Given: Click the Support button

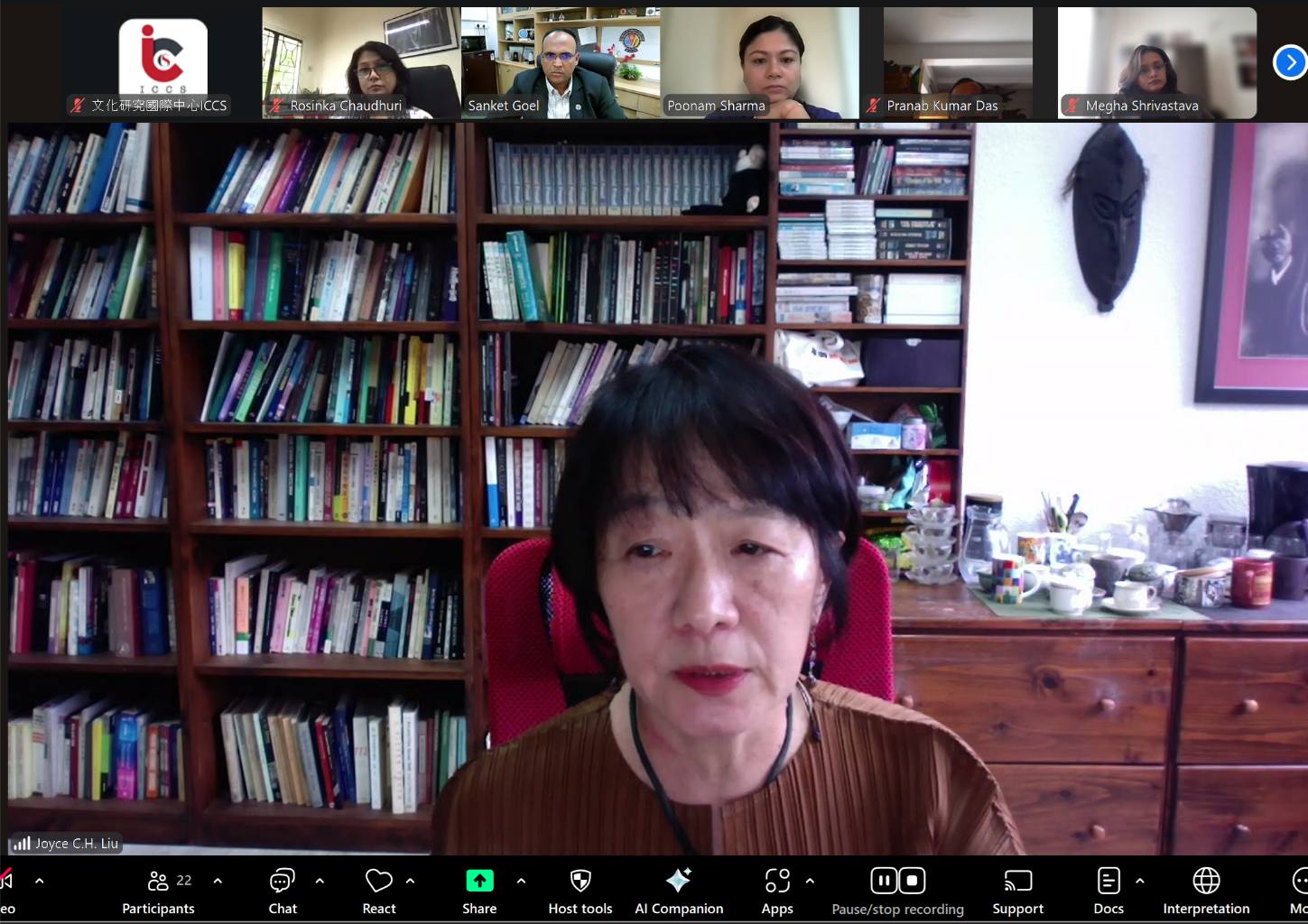Looking at the screenshot, I should [1017, 891].
